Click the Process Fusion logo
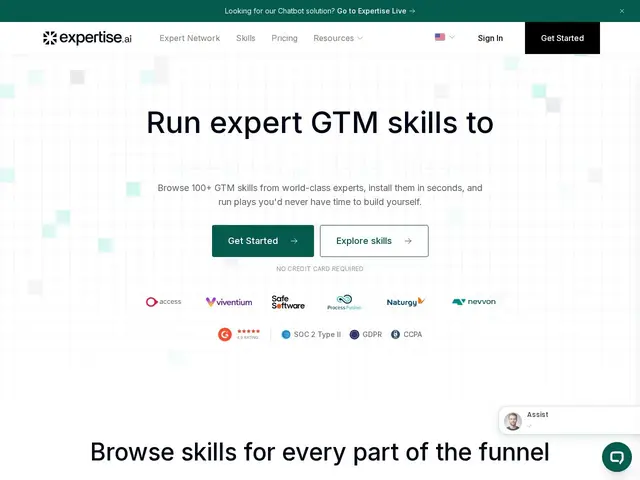 pyautogui.click(x=344, y=302)
